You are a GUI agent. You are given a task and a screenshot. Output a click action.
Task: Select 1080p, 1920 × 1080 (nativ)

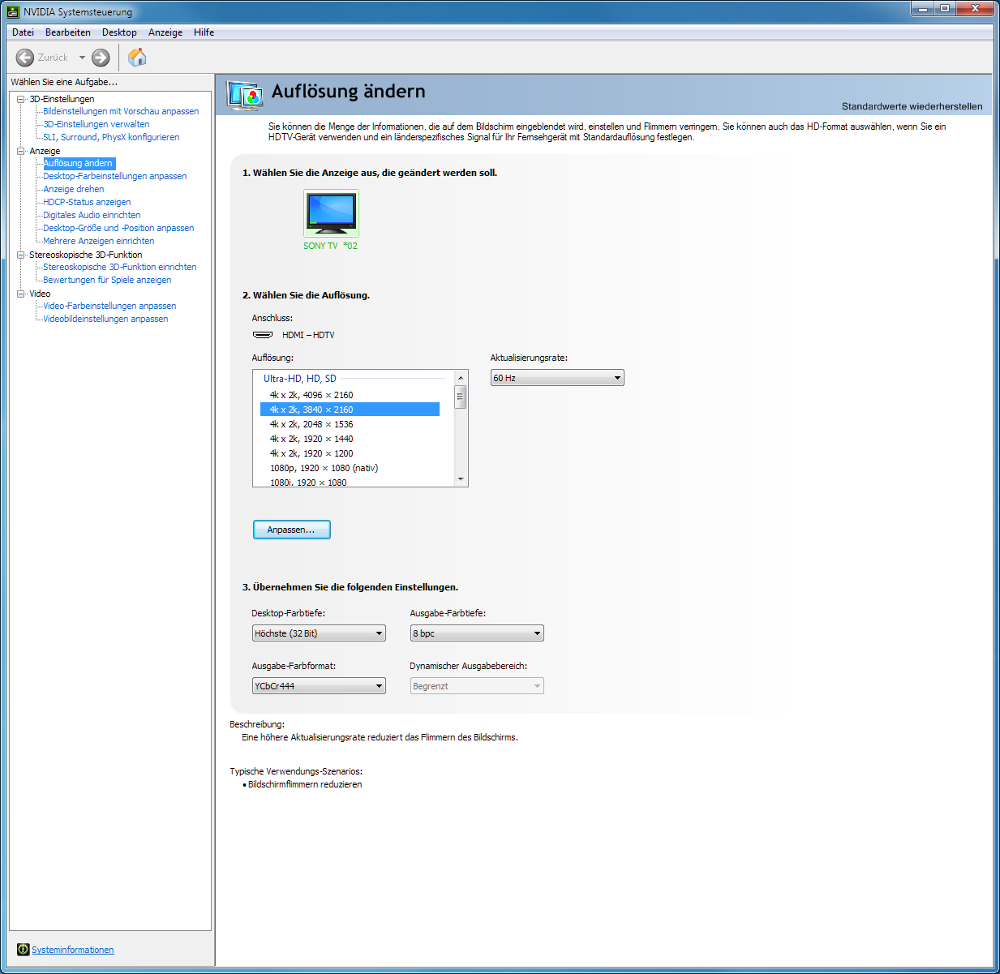349,468
